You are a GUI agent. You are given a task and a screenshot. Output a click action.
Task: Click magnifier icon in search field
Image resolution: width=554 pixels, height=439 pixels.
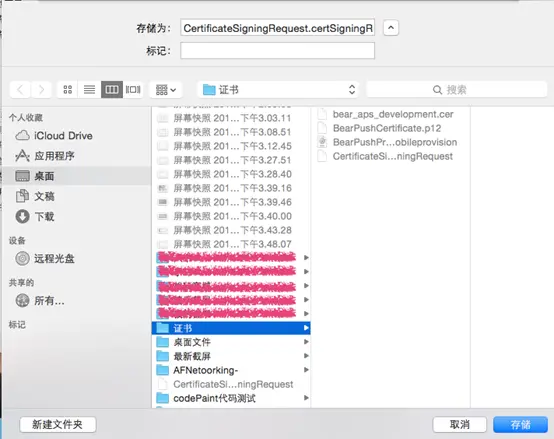(437, 90)
